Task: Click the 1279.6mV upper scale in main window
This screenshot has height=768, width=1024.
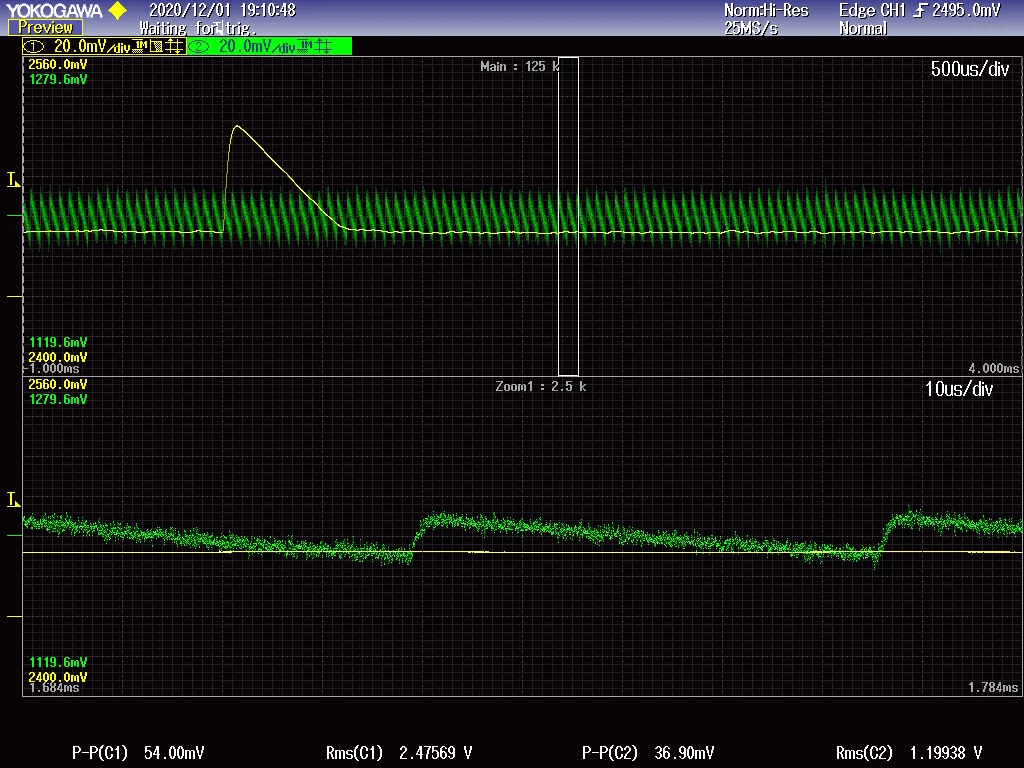Action: pyautogui.click(x=57, y=80)
